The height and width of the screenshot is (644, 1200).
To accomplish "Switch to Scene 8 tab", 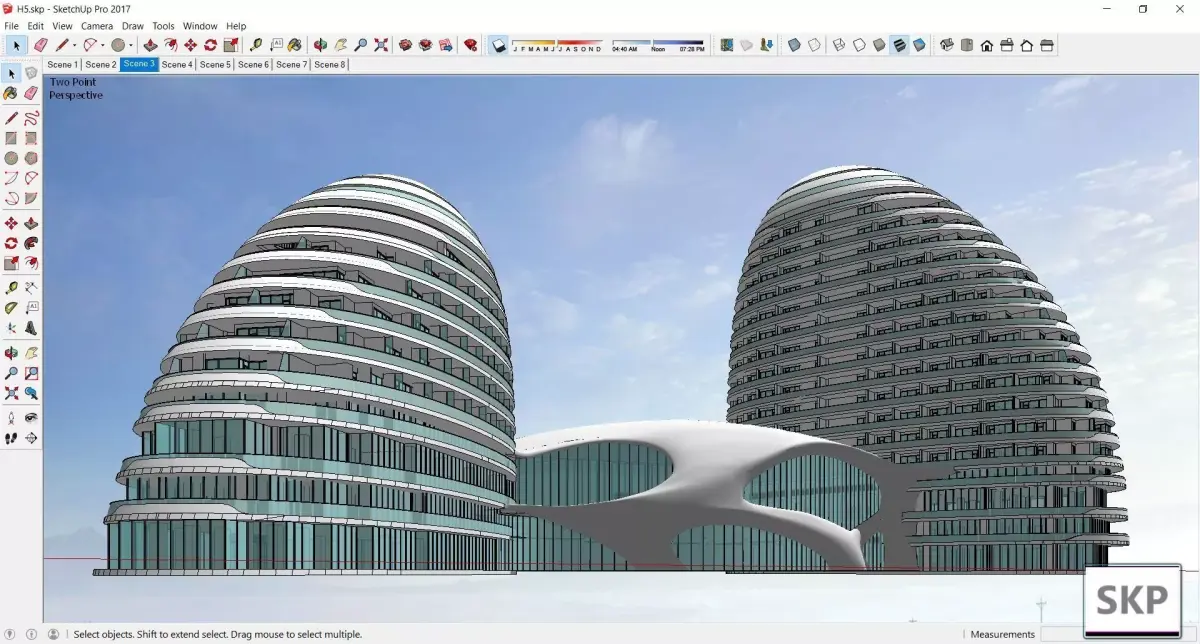I will pyautogui.click(x=330, y=64).
